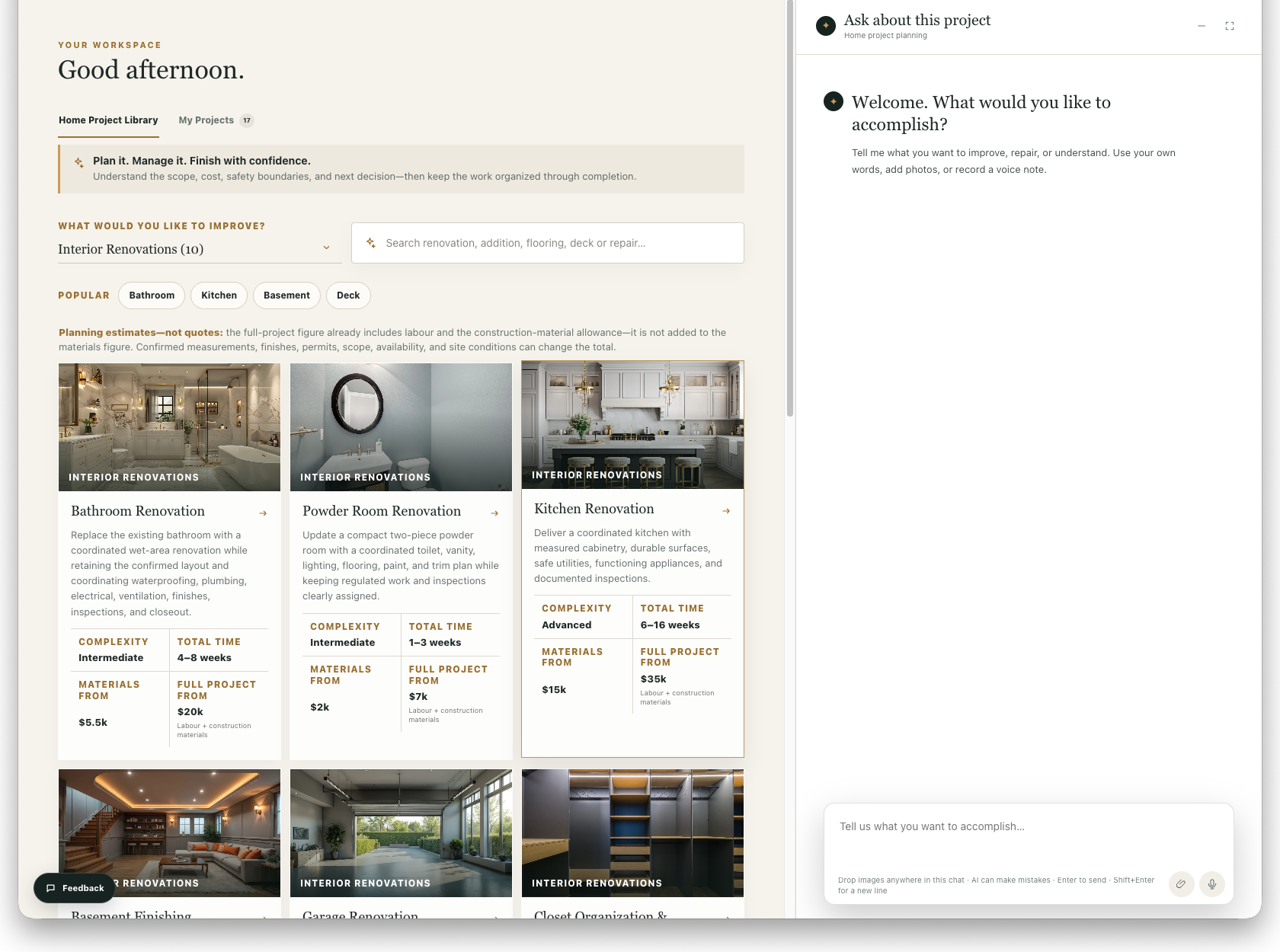Click the Bathroom Renovation photo thumbnail

coord(169,427)
